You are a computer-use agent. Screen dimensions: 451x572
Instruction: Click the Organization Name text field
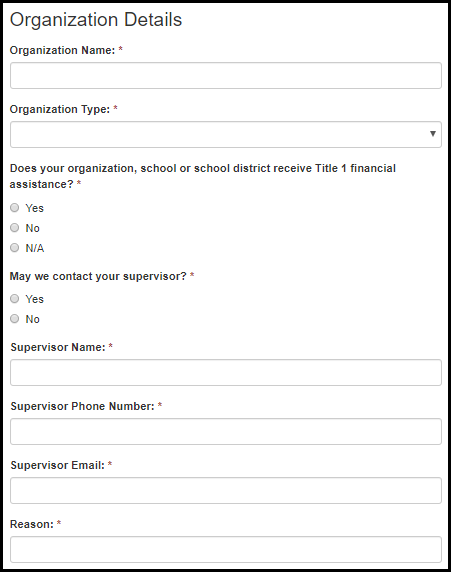coord(226,76)
